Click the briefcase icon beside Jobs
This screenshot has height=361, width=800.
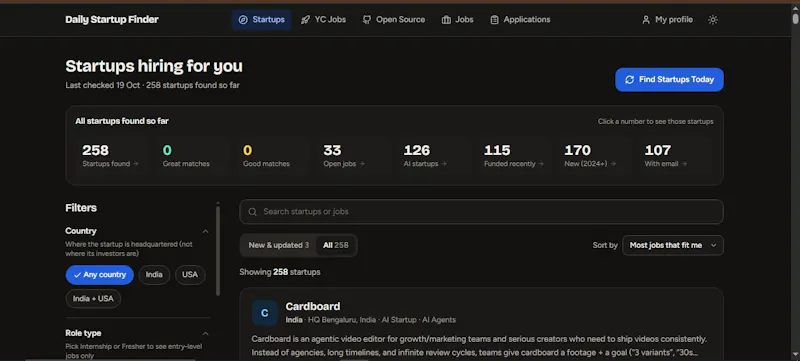click(x=446, y=20)
